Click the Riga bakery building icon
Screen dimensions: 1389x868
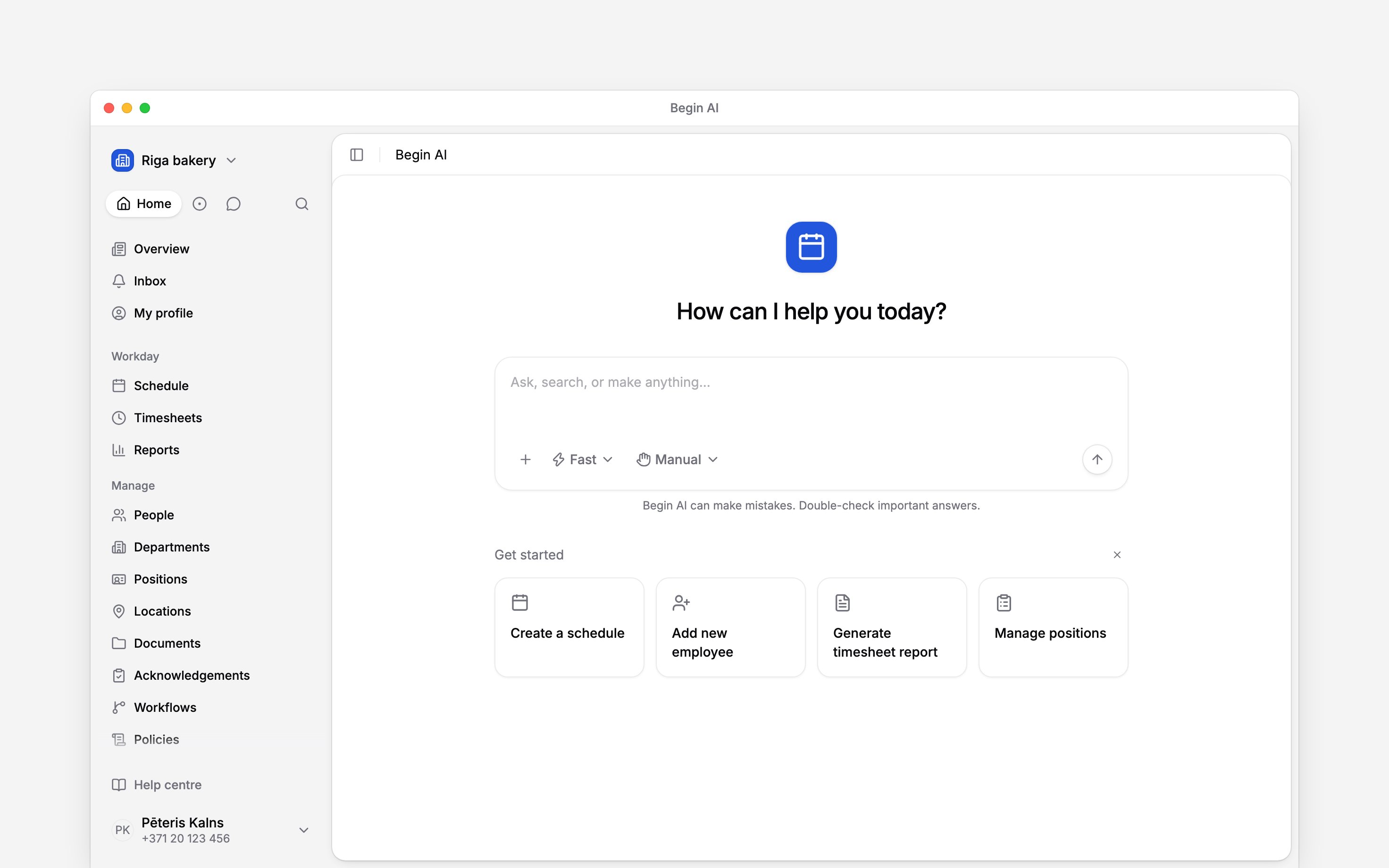point(122,160)
